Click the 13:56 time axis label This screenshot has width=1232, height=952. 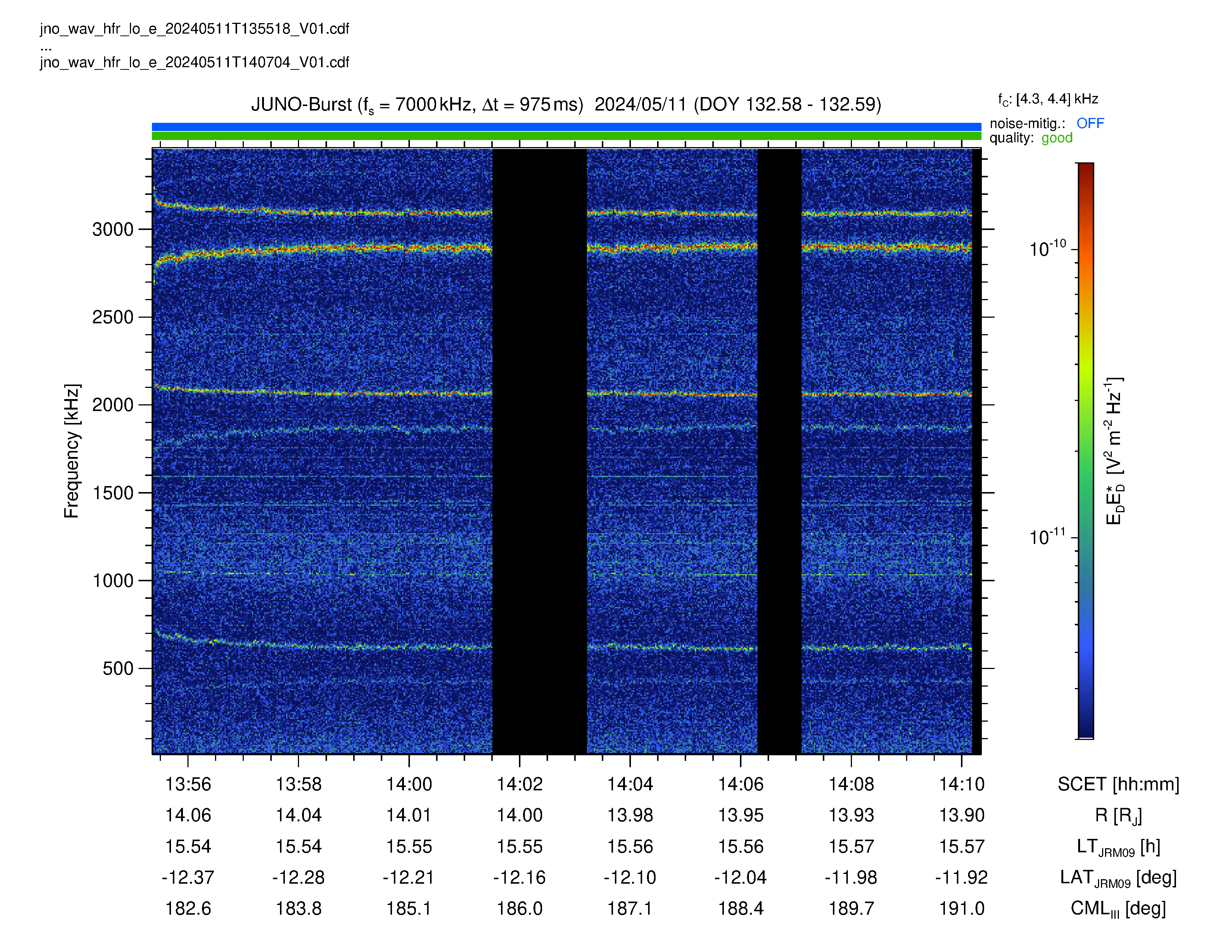tap(188, 784)
